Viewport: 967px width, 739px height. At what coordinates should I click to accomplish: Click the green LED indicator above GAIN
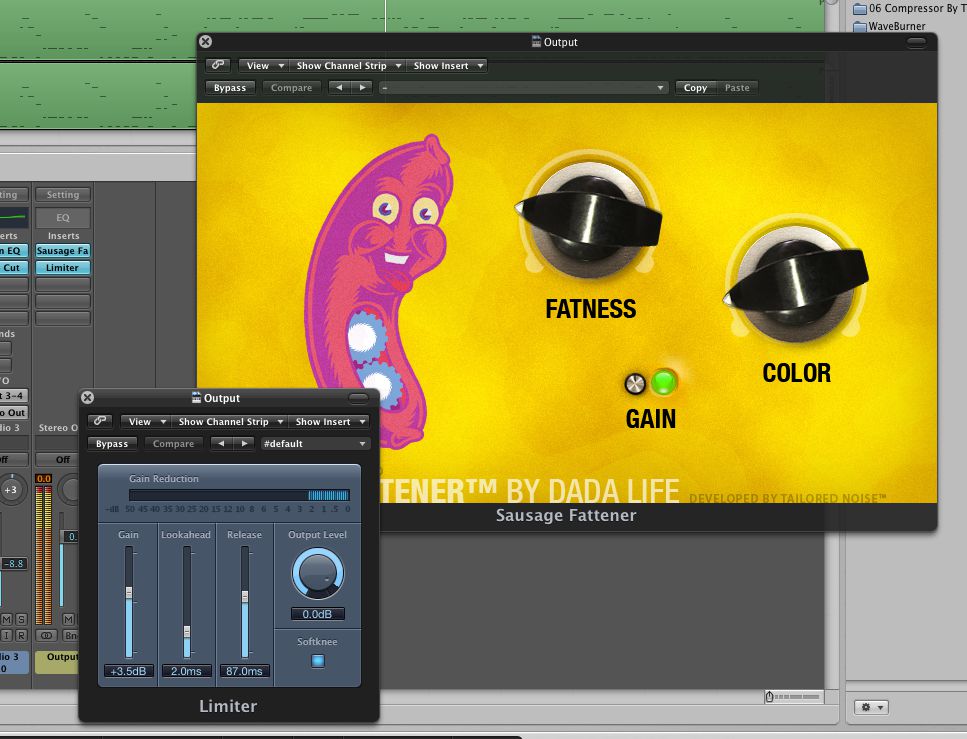(x=664, y=382)
